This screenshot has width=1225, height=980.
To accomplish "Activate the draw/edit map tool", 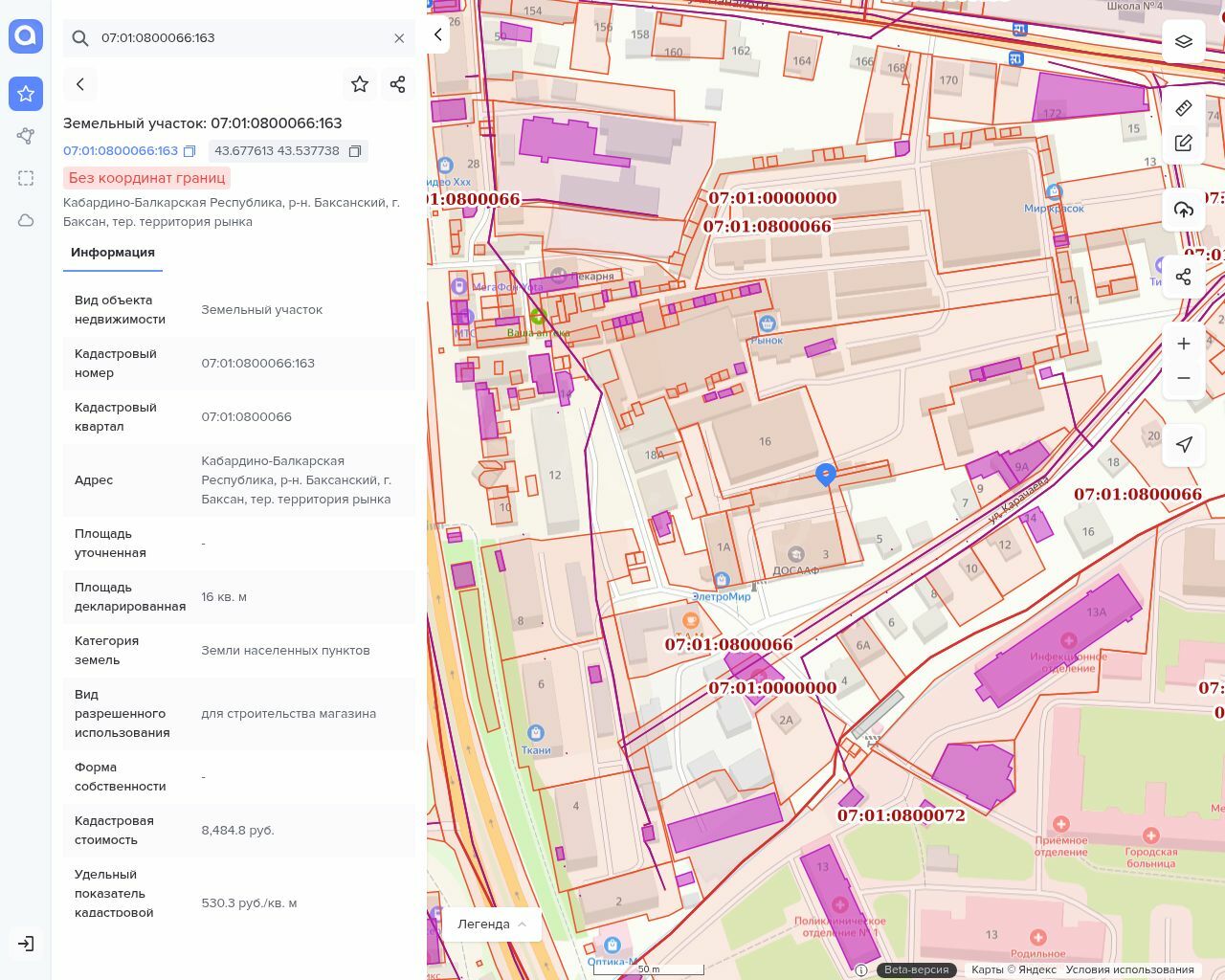I will tap(1184, 144).
